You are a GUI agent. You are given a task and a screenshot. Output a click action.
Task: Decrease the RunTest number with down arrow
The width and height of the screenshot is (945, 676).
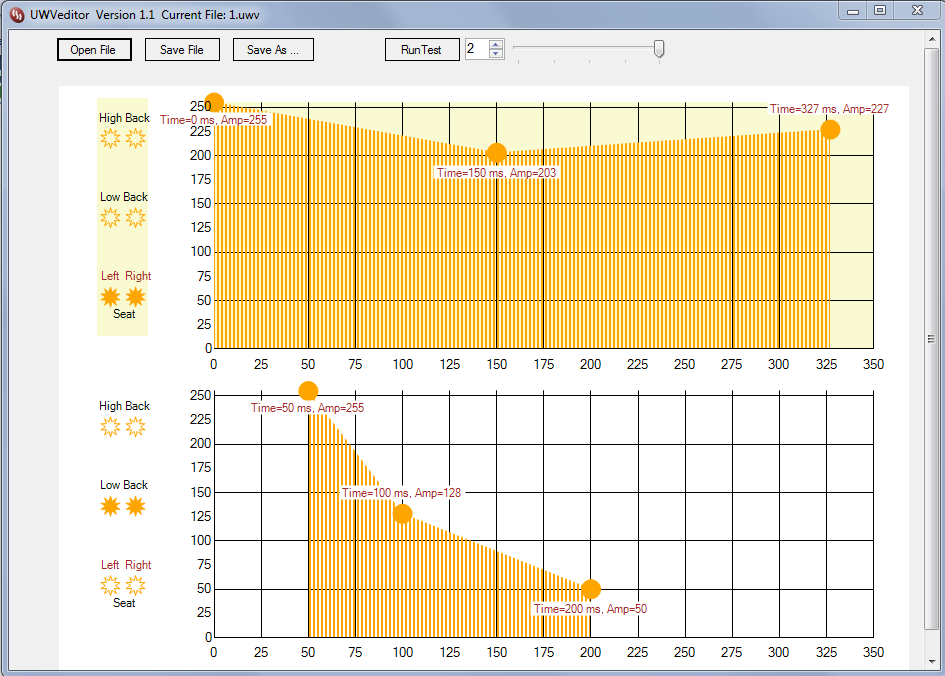tap(496, 54)
